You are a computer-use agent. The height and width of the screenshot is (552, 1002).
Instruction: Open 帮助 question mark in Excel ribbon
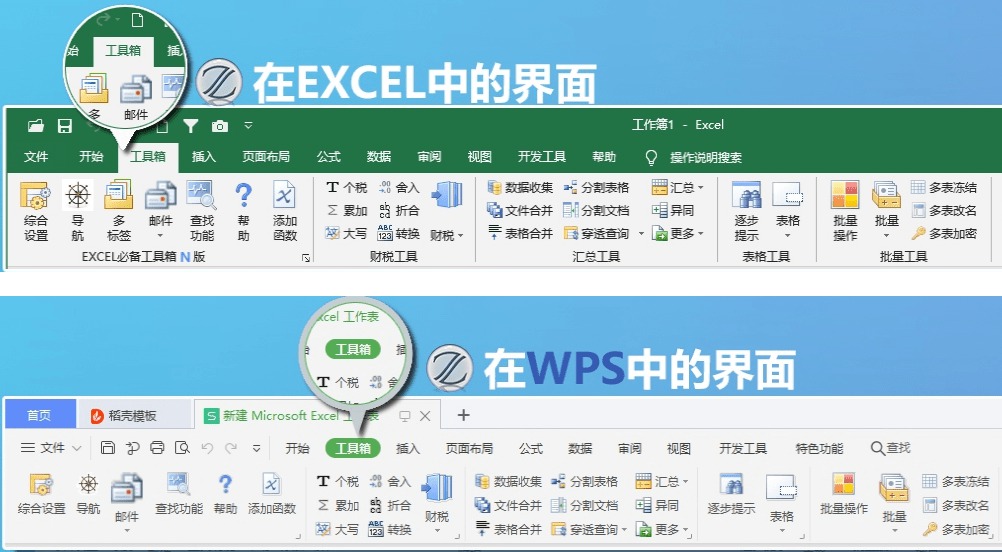(x=243, y=211)
